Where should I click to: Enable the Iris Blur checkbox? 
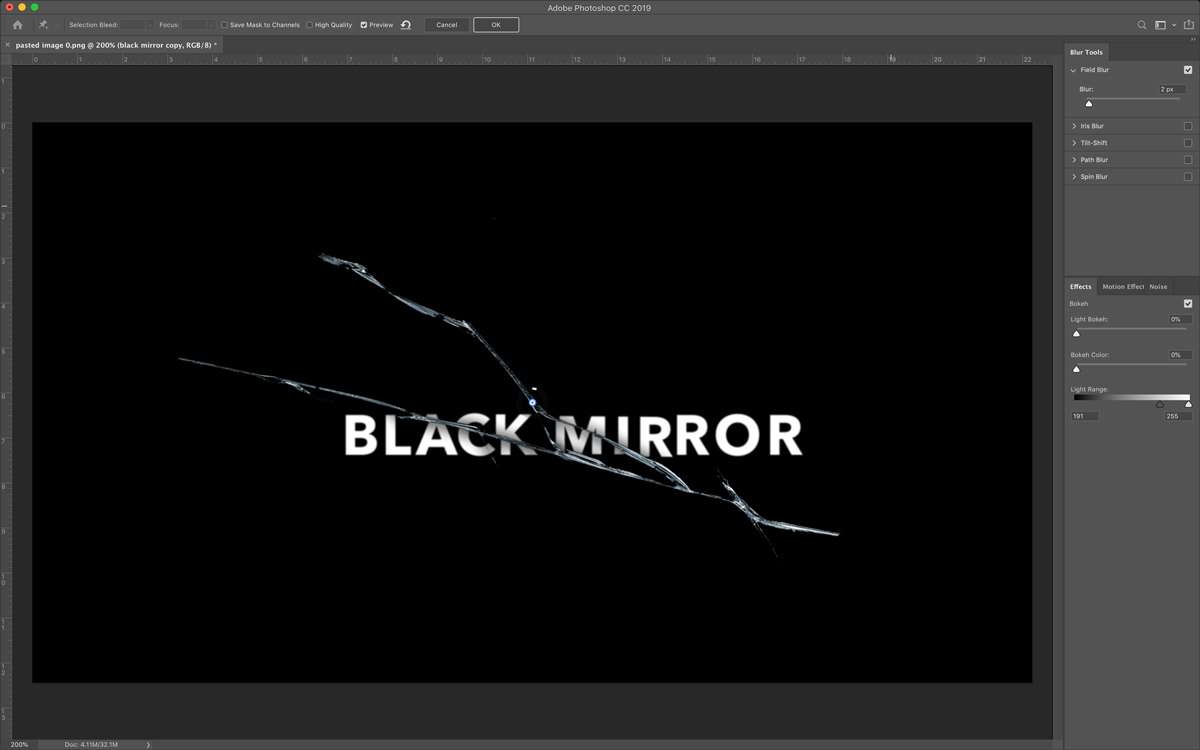pos(1188,126)
